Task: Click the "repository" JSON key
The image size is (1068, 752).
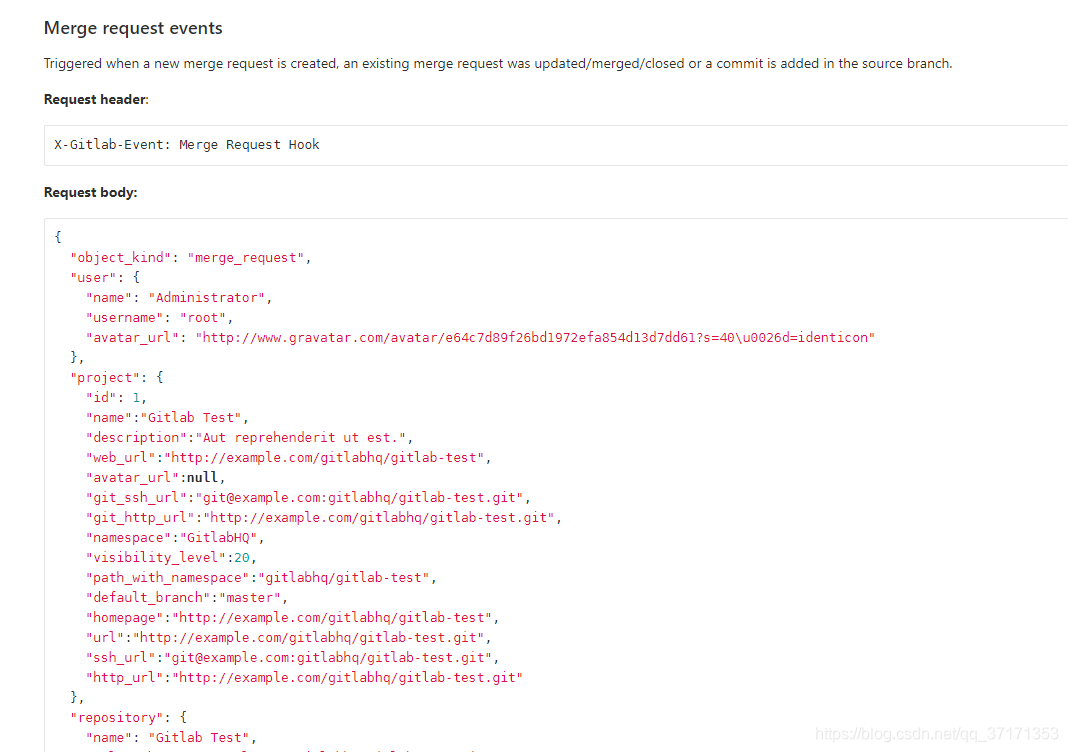Action: [118, 717]
